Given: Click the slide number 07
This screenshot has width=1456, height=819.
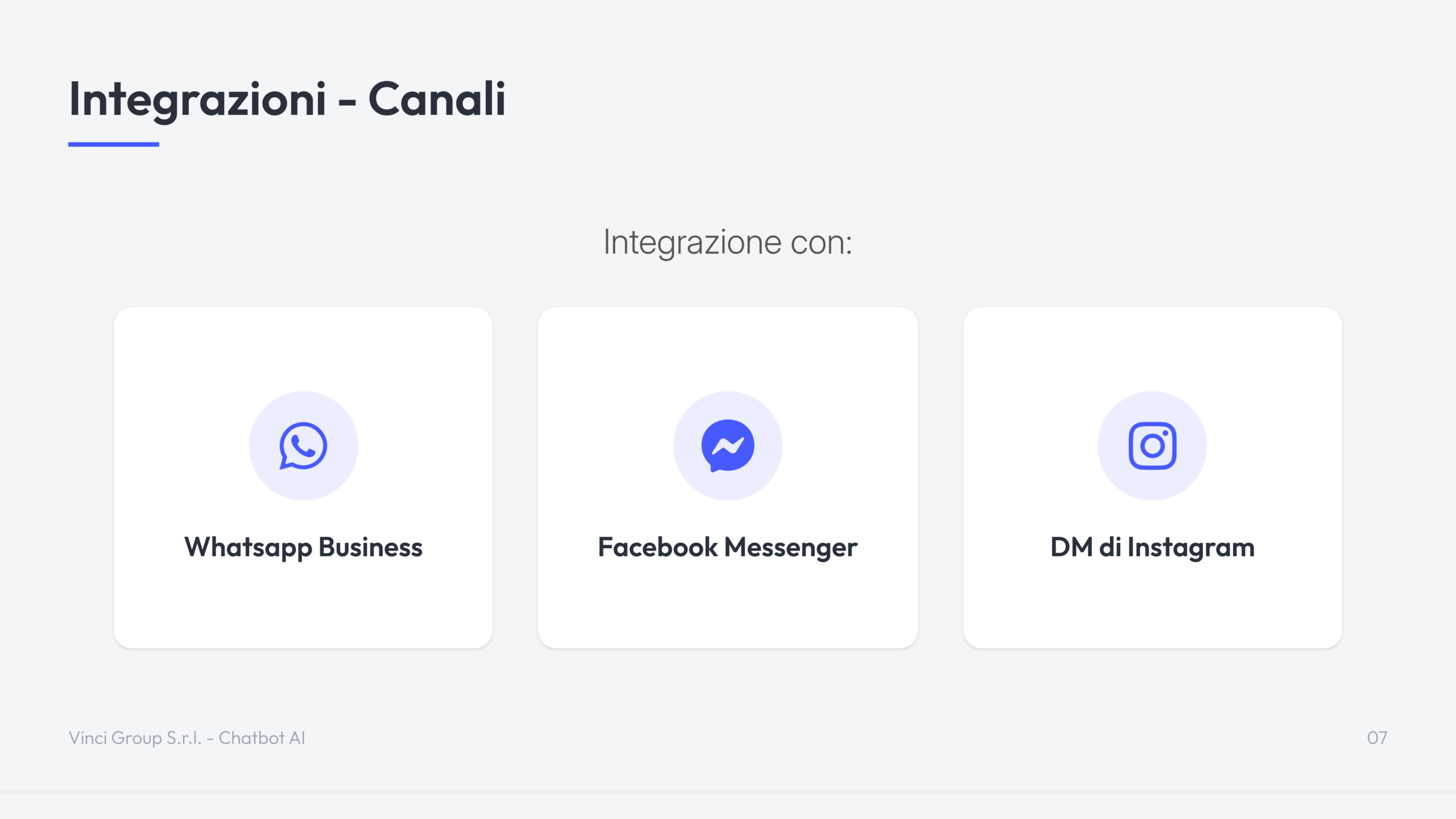Looking at the screenshot, I should click(x=1377, y=738).
